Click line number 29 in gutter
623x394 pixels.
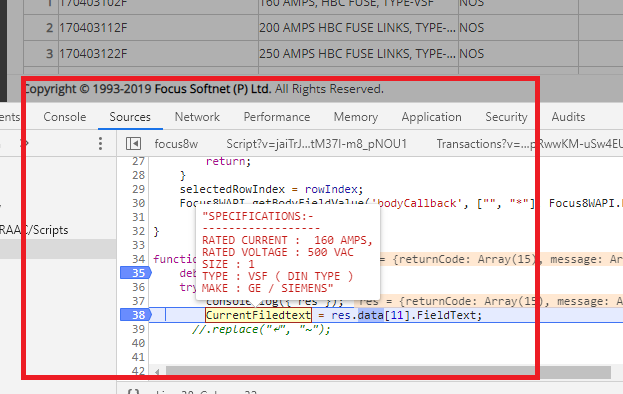[x=138, y=189]
